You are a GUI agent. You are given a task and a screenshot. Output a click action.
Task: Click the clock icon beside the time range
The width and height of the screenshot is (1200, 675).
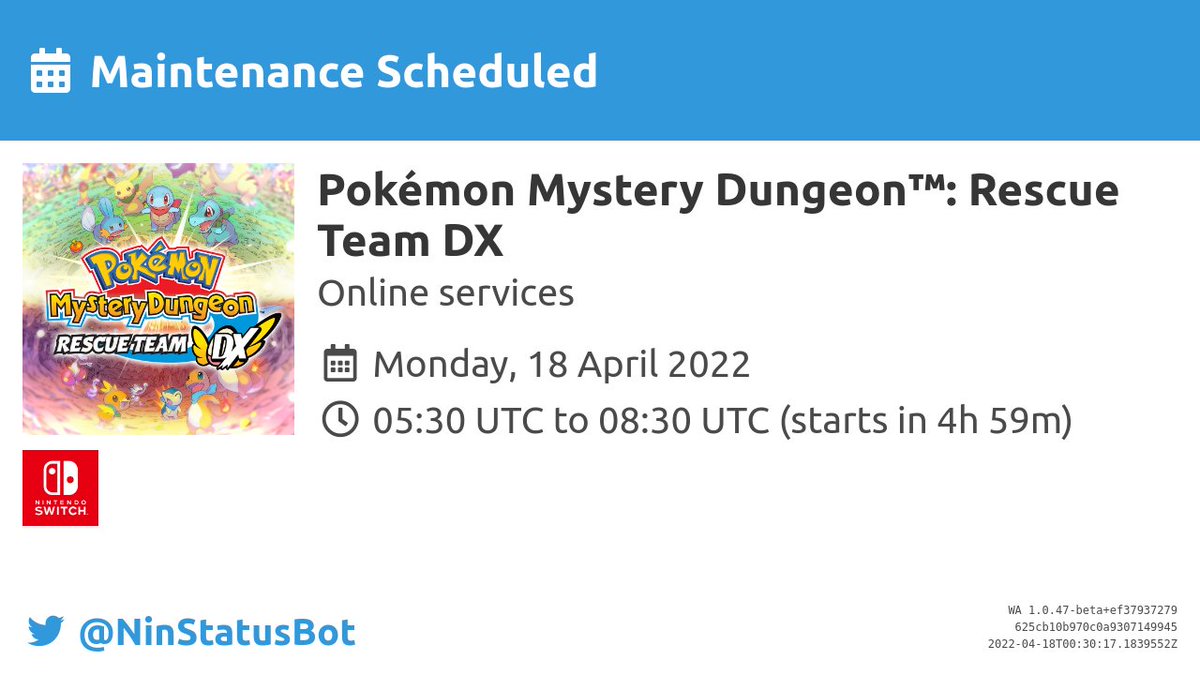point(341,421)
